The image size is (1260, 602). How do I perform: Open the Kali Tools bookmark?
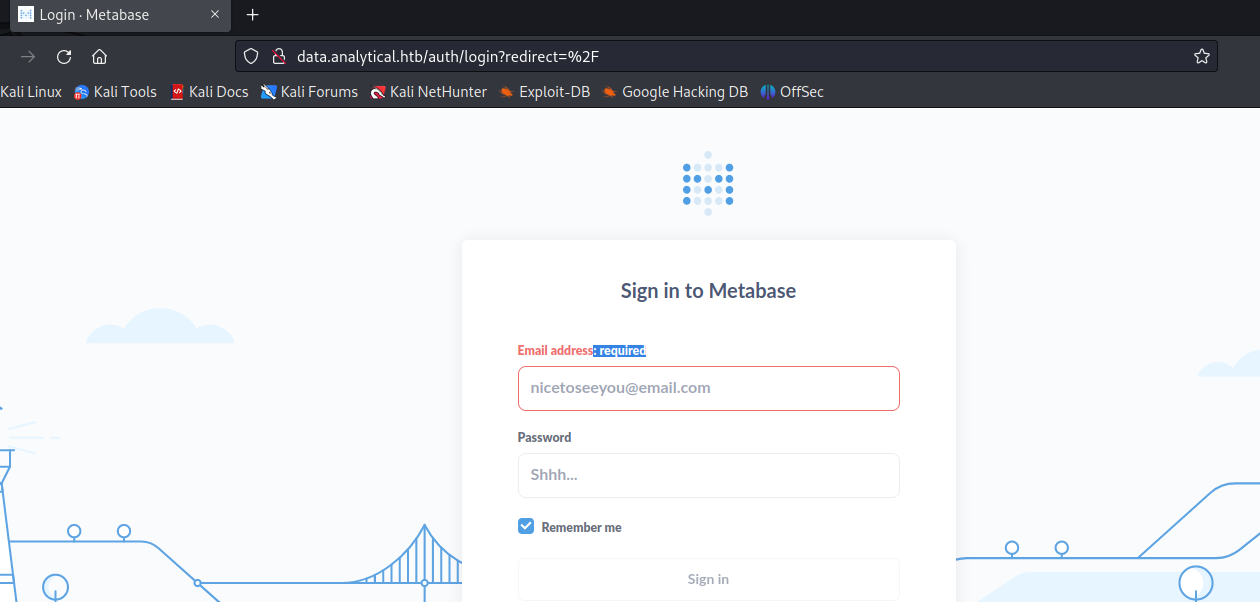(116, 92)
